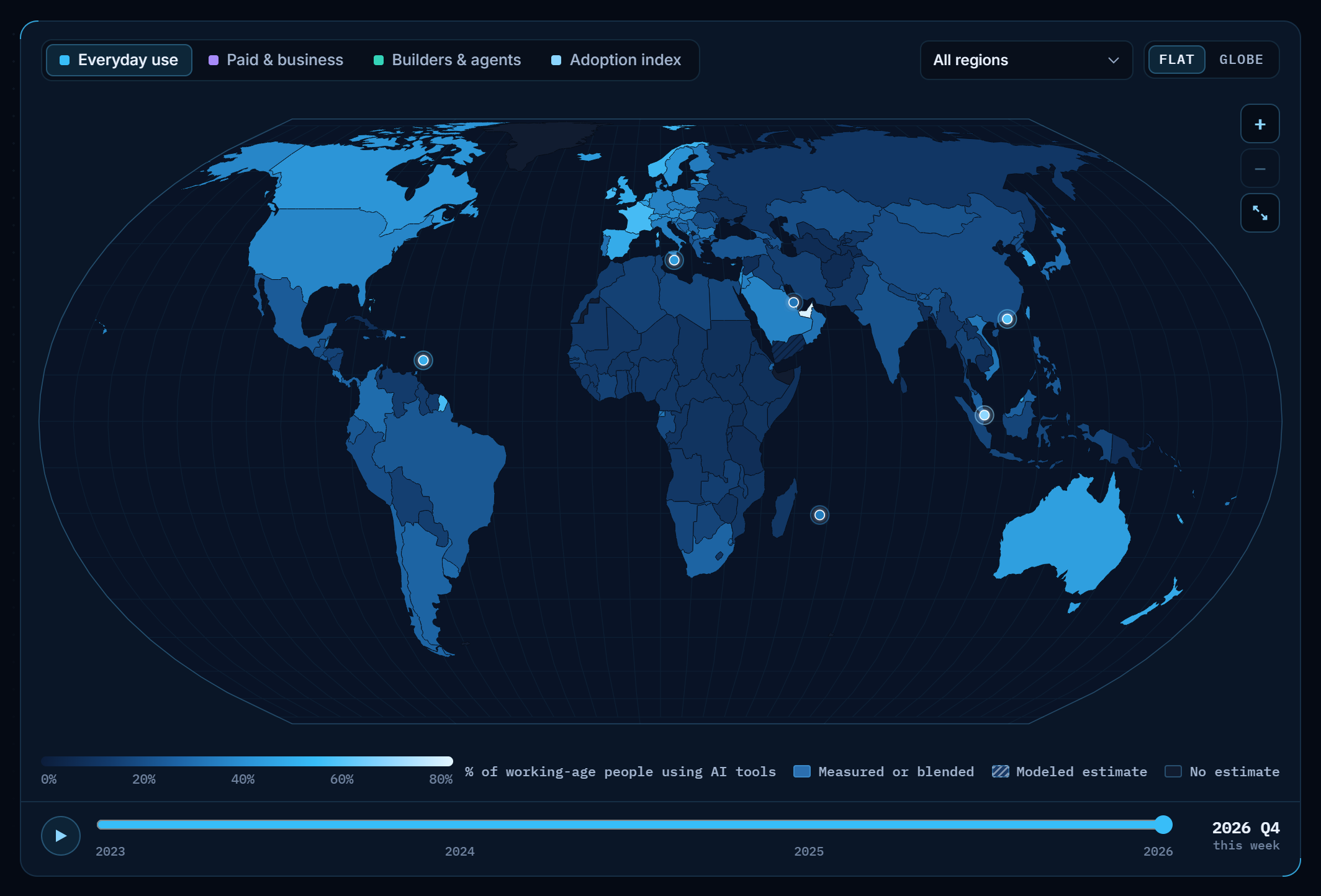Click the map marker near Malta
1321x896 pixels.
pos(674,260)
